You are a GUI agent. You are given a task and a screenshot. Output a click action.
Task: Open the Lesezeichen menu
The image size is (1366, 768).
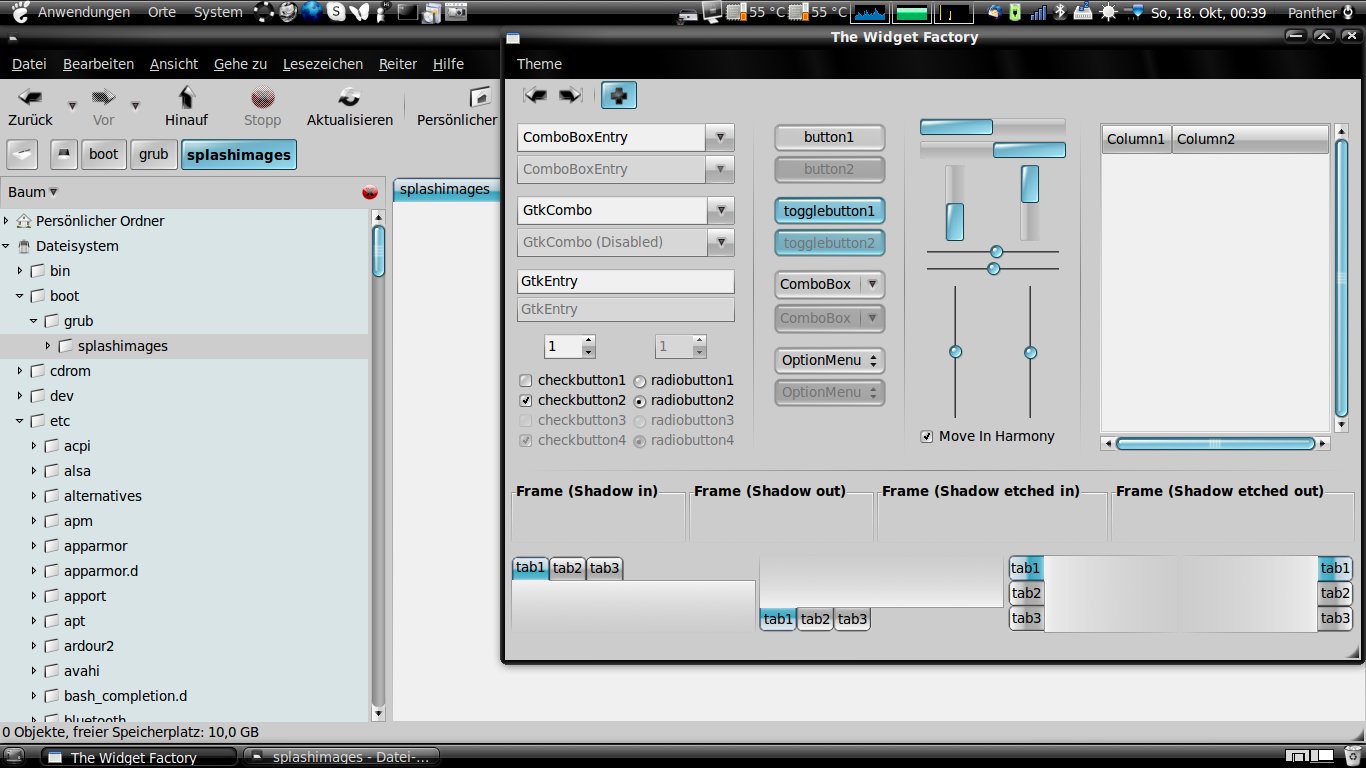click(323, 63)
